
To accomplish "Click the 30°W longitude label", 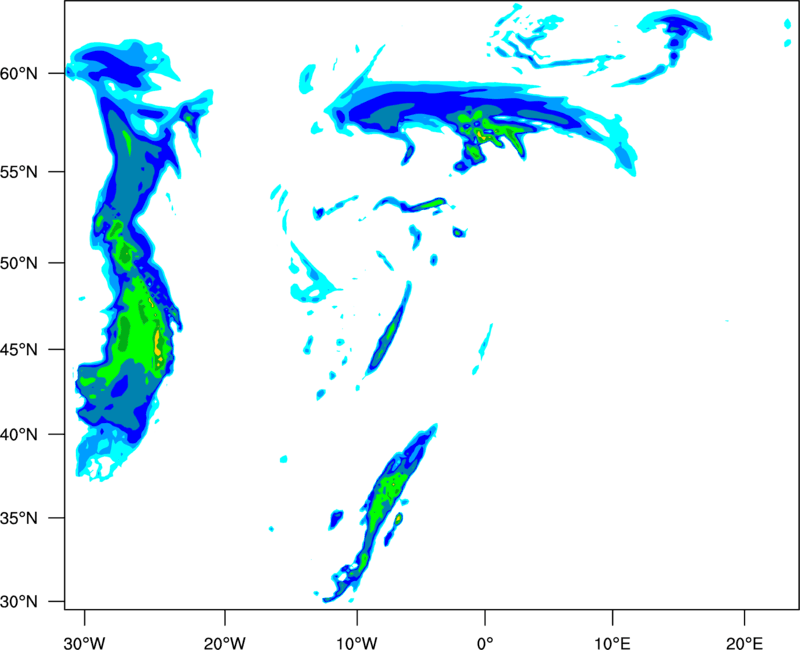I will tap(85, 643).
